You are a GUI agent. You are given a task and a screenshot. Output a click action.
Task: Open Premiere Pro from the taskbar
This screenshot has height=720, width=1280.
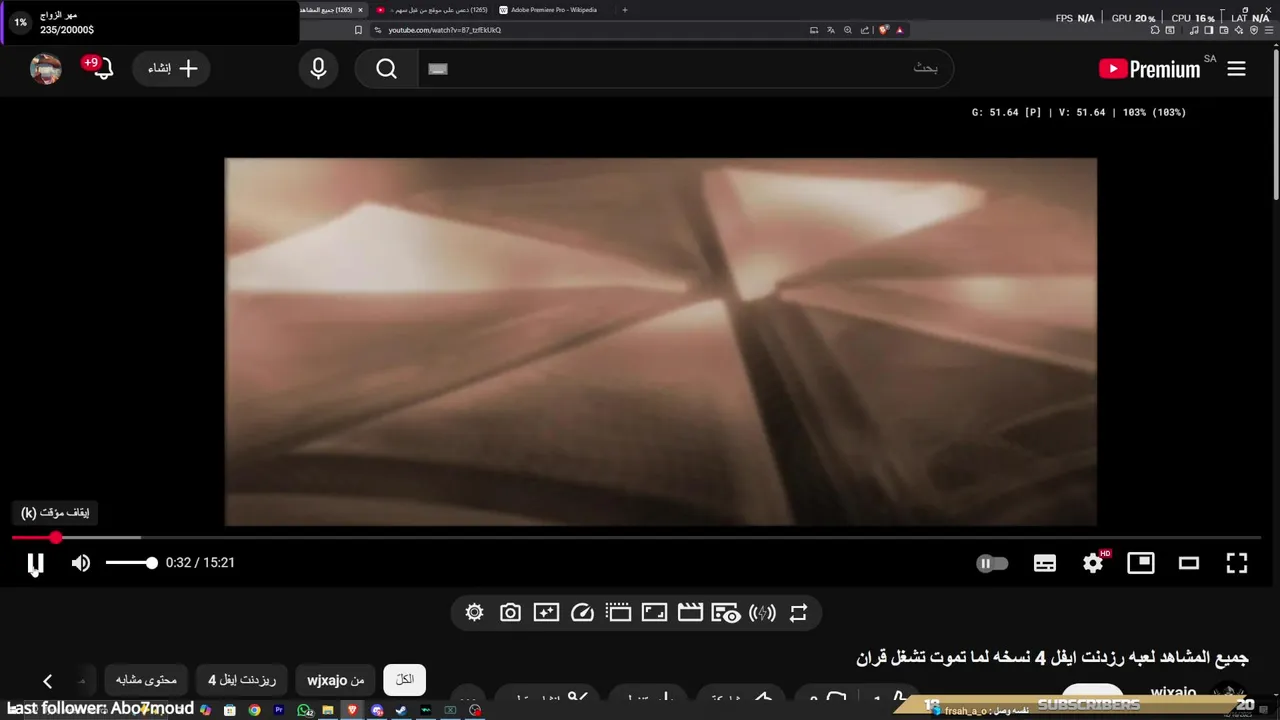(x=279, y=710)
